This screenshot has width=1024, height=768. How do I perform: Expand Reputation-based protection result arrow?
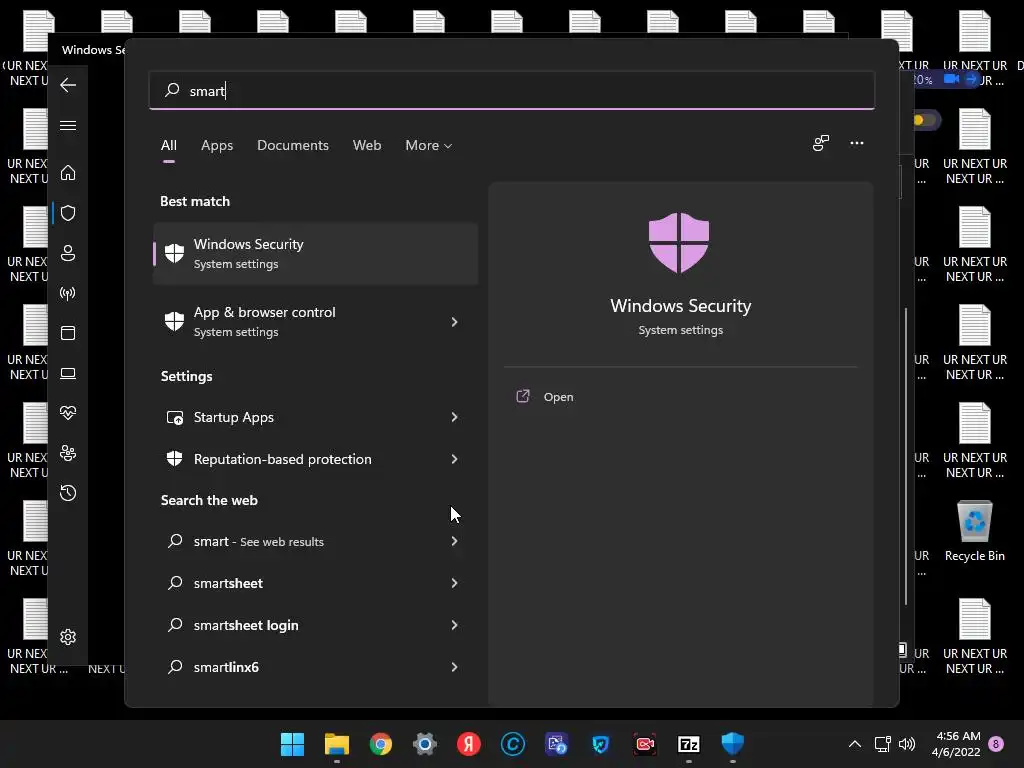(x=455, y=459)
